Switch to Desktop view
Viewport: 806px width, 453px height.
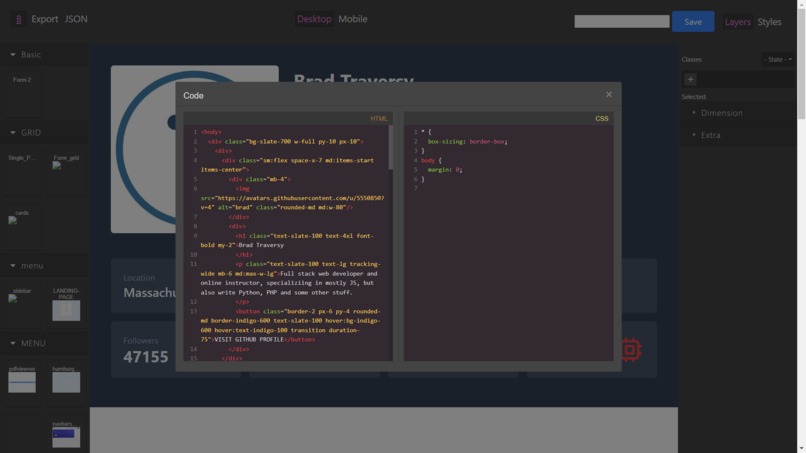[314, 19]
